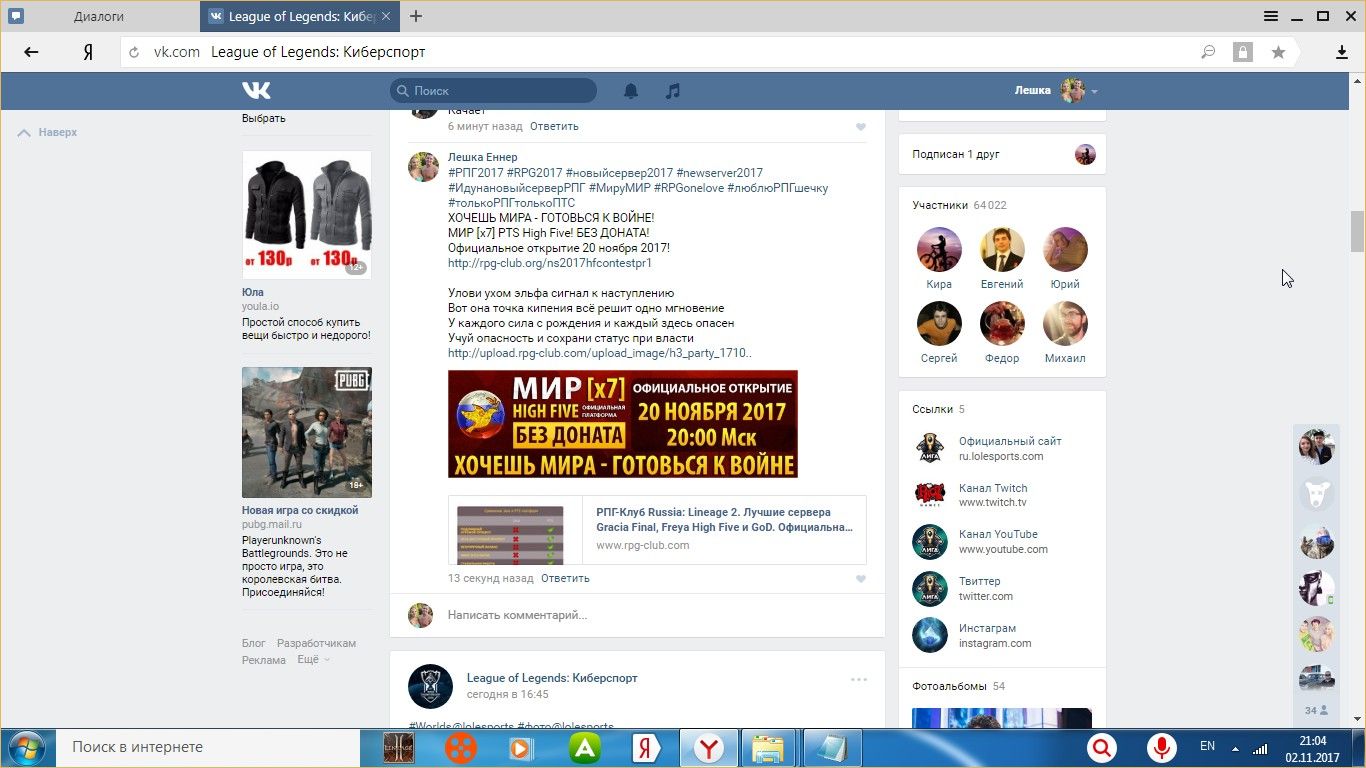The image size is (1366, 768).
Task: Click the #РПГ2017 hashtag
Action: [x=476, y=172]
